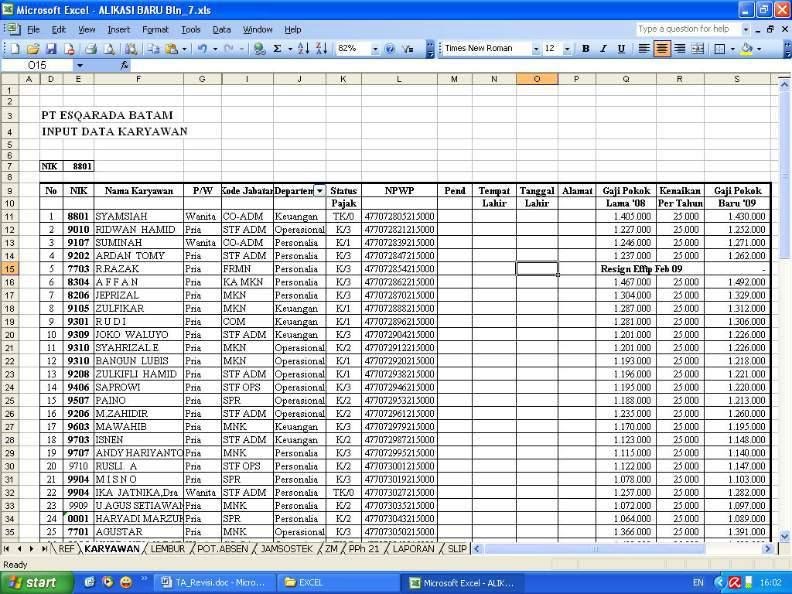Click the Permission icon in the toolbar
Image resolution: width=792 pixels, height=594 pixels.
coord(69,48)
